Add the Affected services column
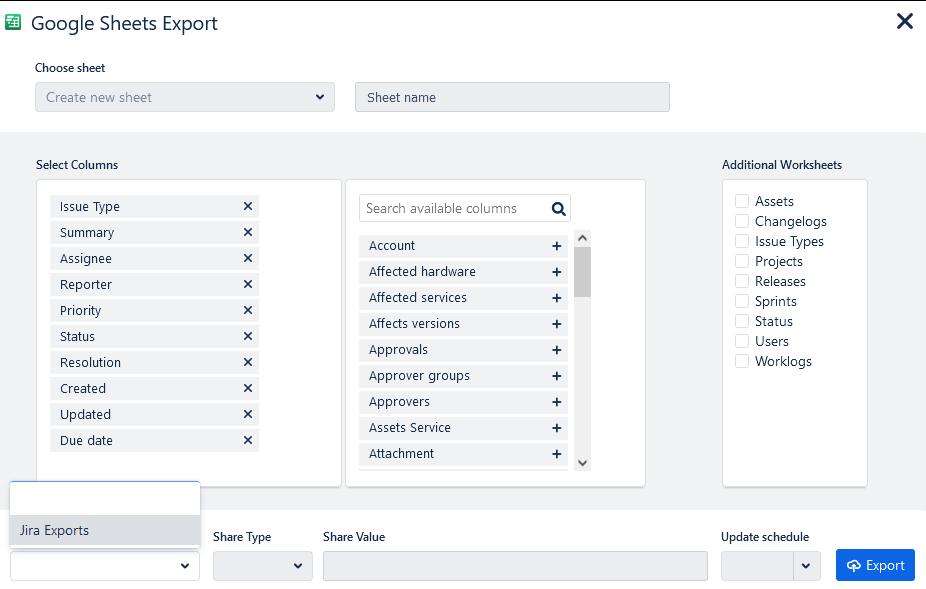926x589 pixels. 557,298
